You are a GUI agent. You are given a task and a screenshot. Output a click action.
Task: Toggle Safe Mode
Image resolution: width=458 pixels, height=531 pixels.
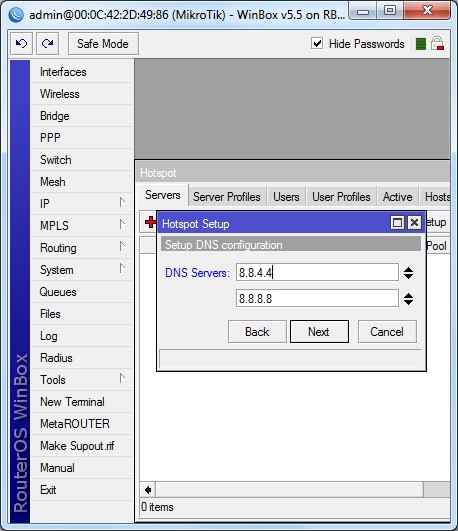click(103, 43)
